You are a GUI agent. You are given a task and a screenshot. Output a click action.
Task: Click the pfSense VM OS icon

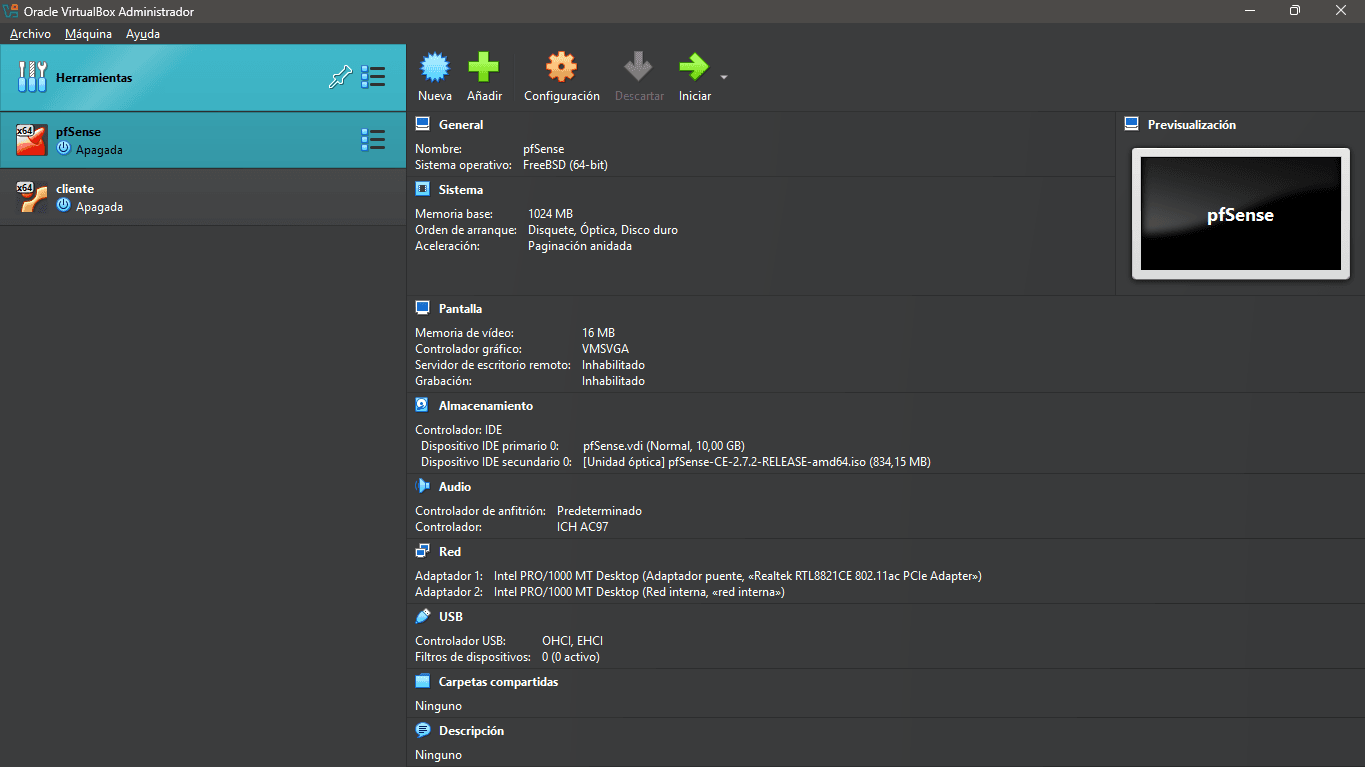click(32, 140)
